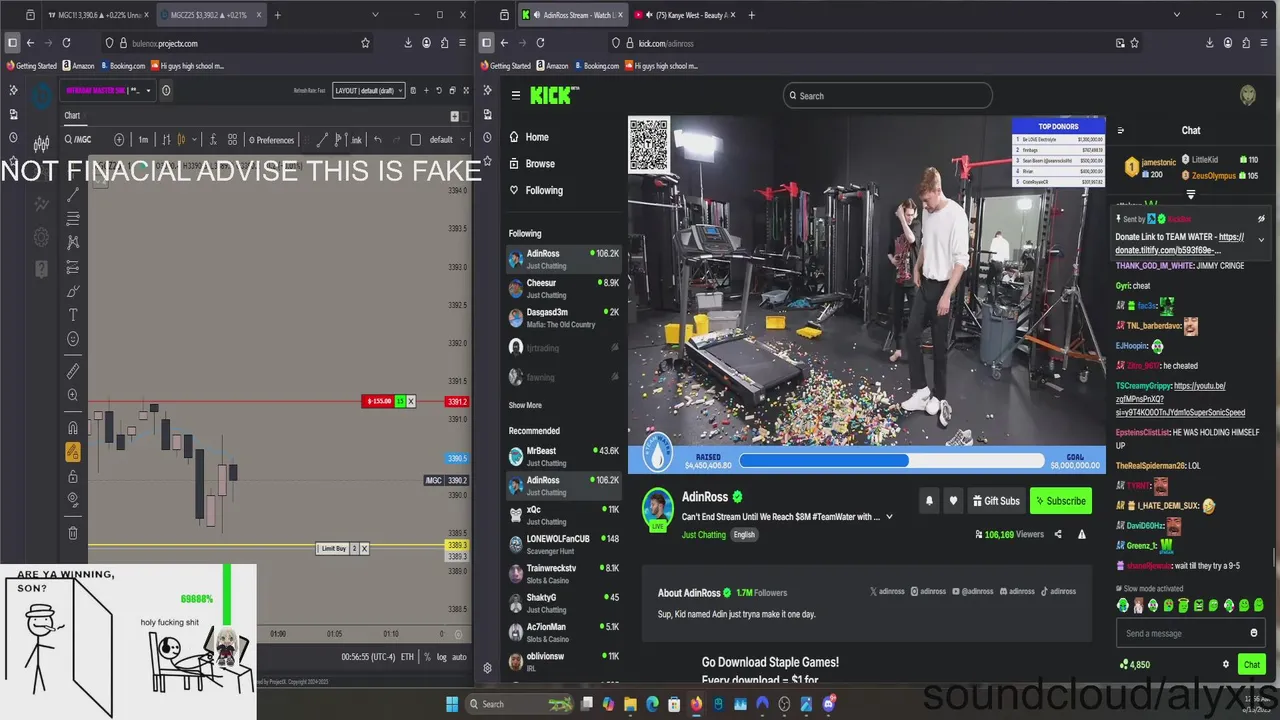Open File Explorer from the taskbar
The width and height of the screenshot is (1280, 720).
tap(630, 704)
